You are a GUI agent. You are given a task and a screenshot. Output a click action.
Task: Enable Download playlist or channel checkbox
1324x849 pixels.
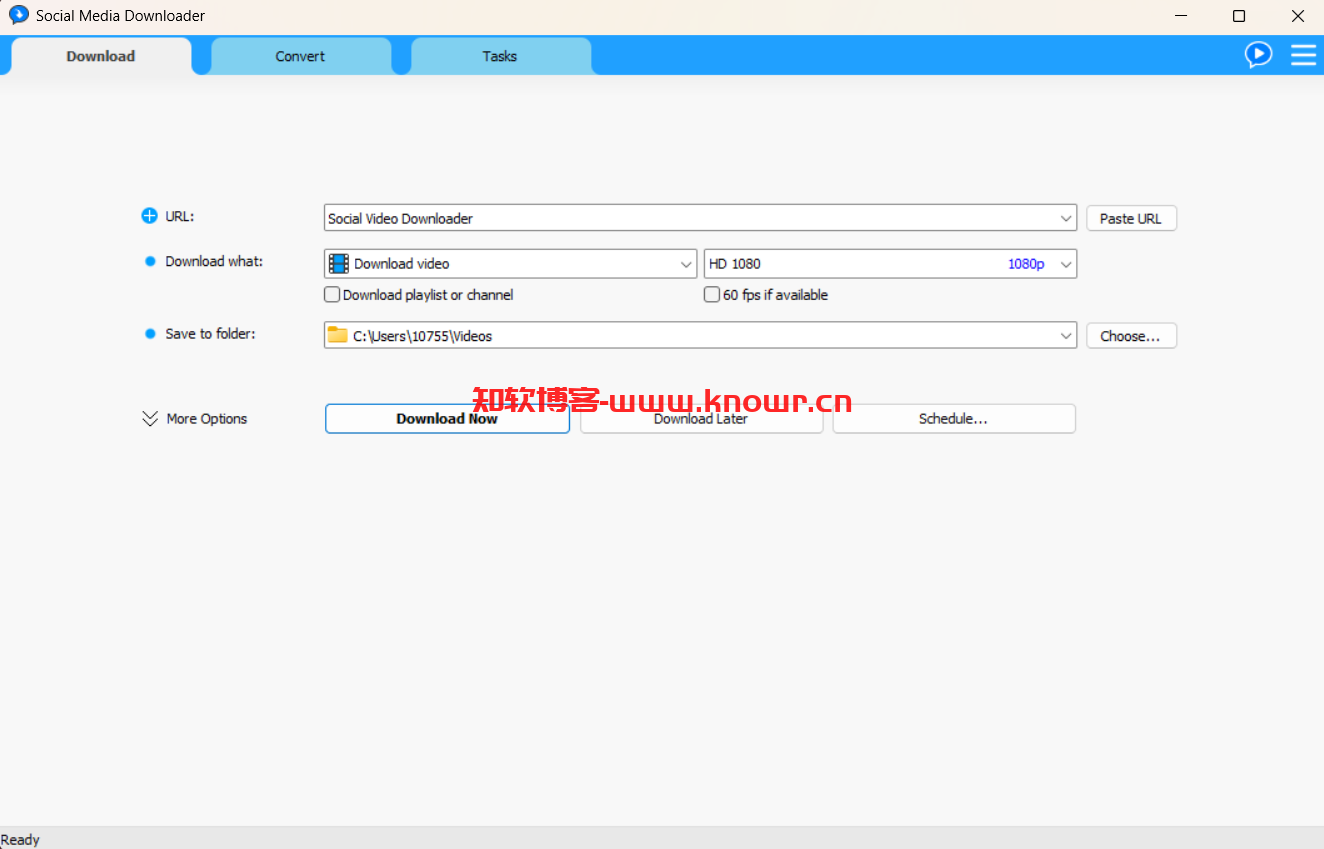click(x=332, y=295)
